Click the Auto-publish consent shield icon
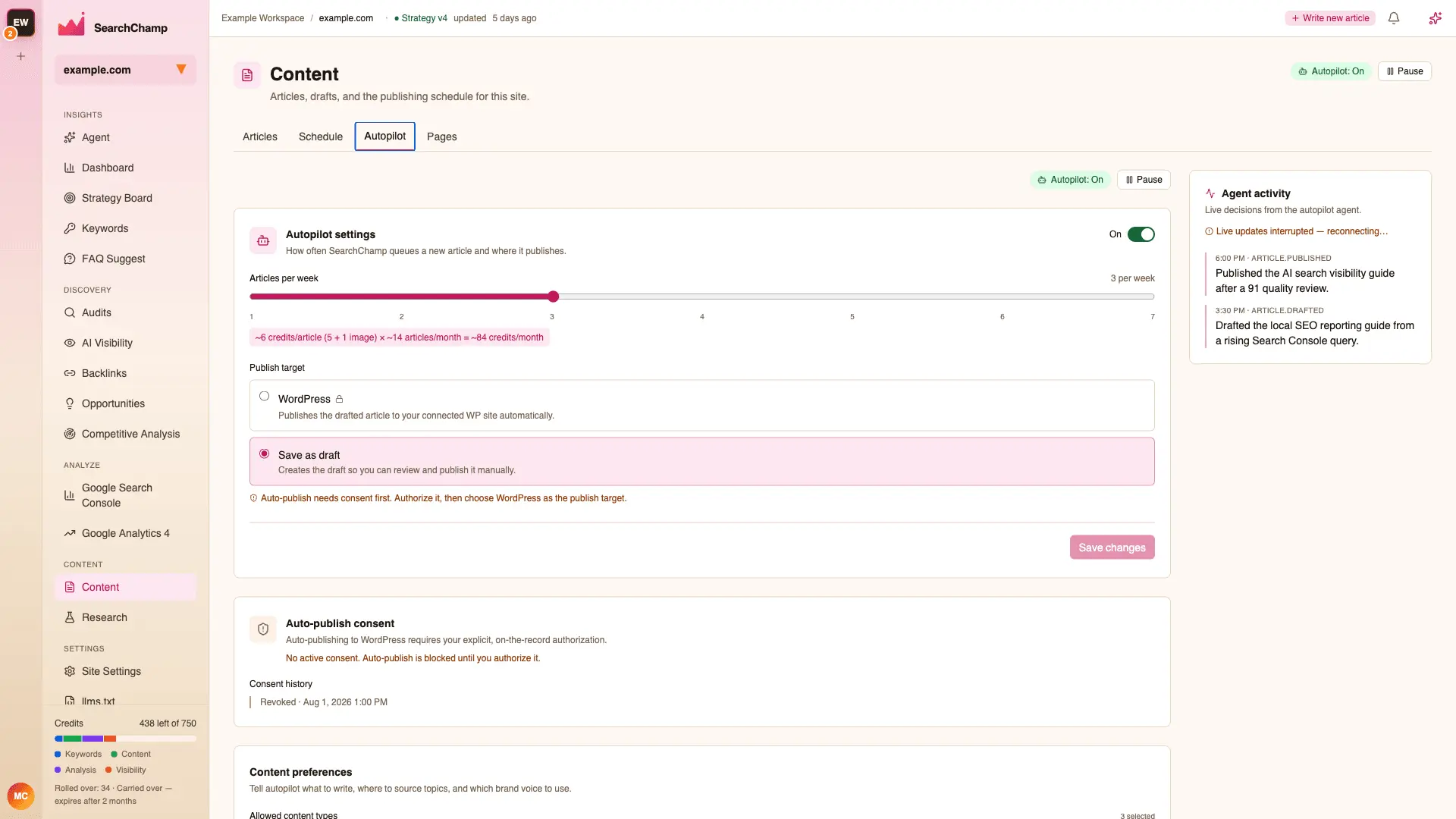Image resolution: width=1456 pixels, height=819 pixels. point(263,629)
